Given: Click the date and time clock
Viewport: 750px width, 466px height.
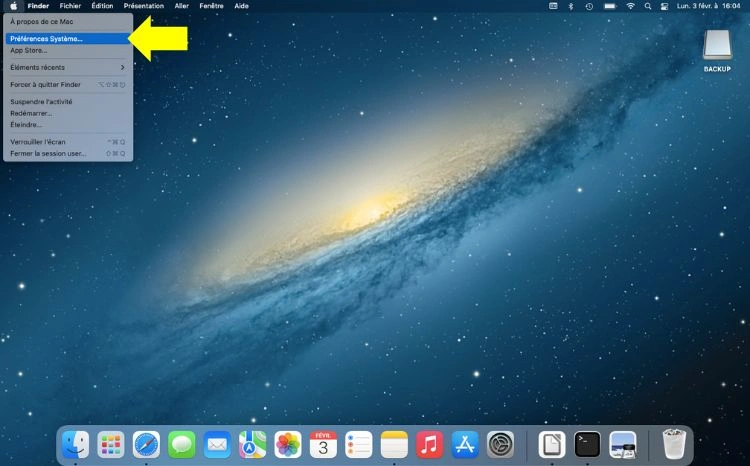Looking at the screenshot, I should tap(709, 6).
